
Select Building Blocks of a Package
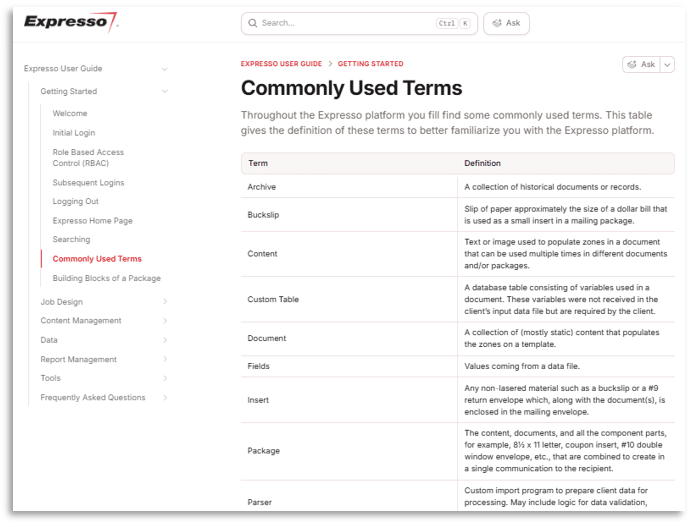[106, 279]
